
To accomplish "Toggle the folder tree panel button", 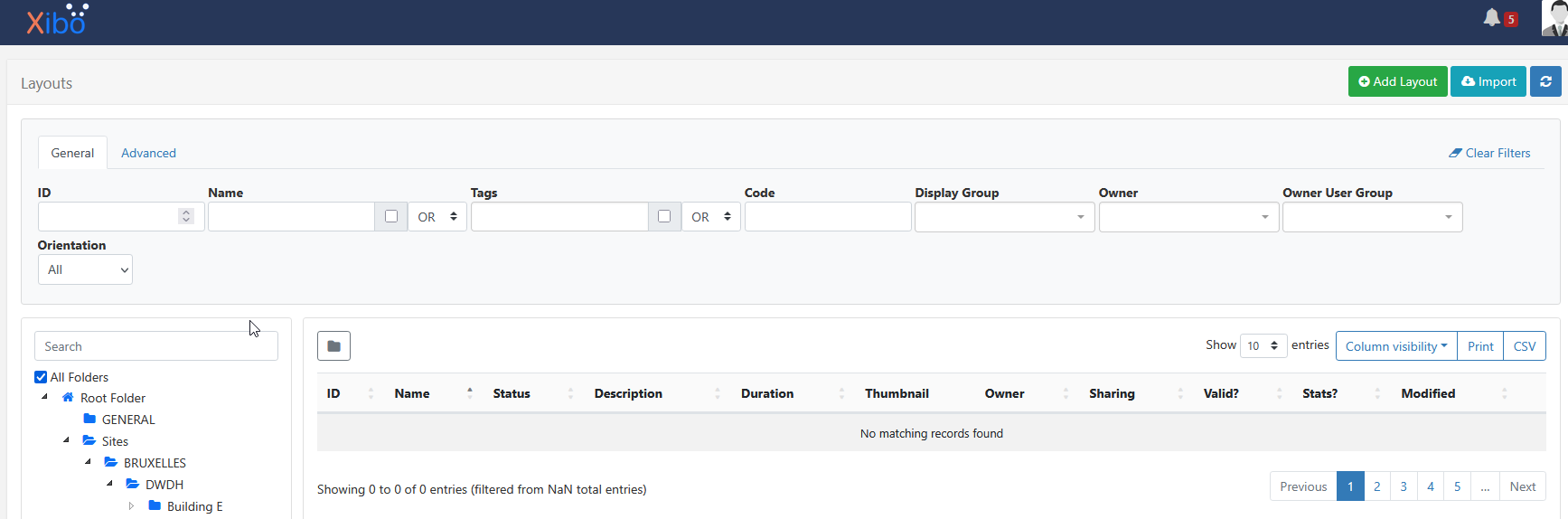I will point(333,346).
